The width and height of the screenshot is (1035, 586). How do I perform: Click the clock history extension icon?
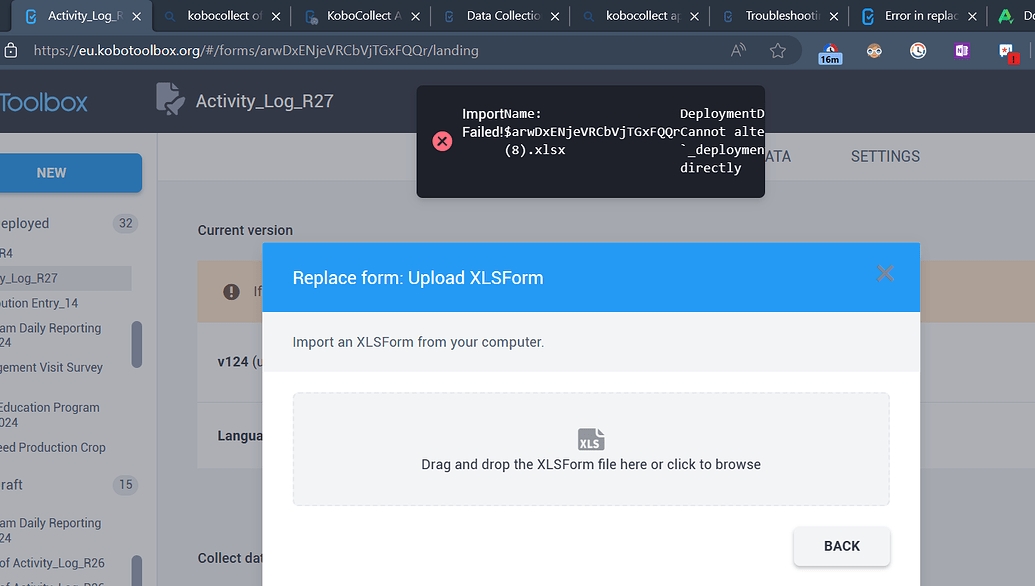918,51
